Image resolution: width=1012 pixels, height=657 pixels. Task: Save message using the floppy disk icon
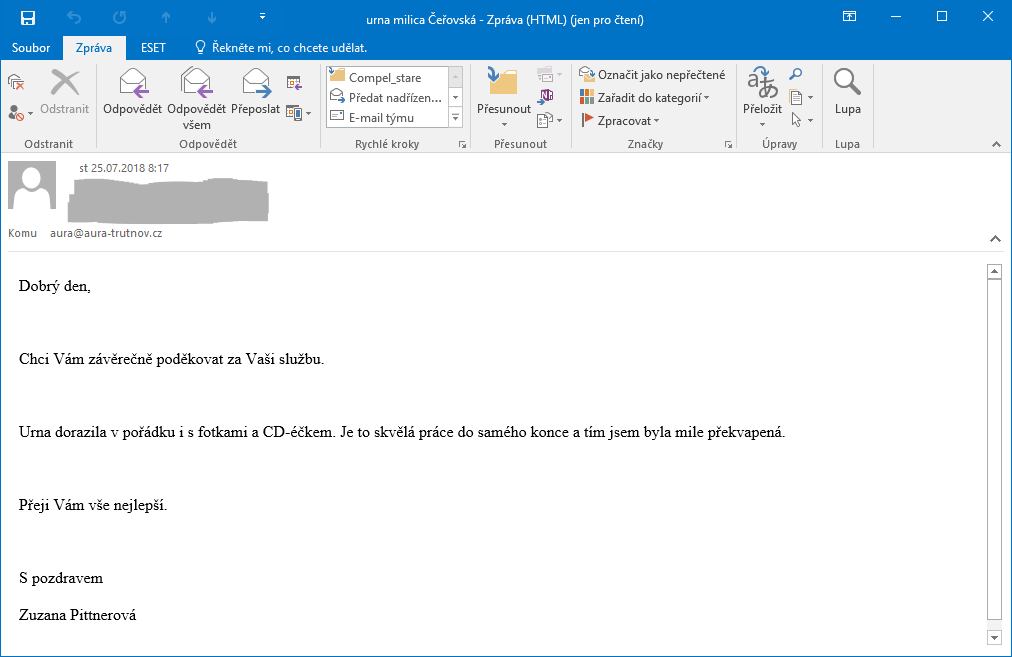(x=28, y=18)
